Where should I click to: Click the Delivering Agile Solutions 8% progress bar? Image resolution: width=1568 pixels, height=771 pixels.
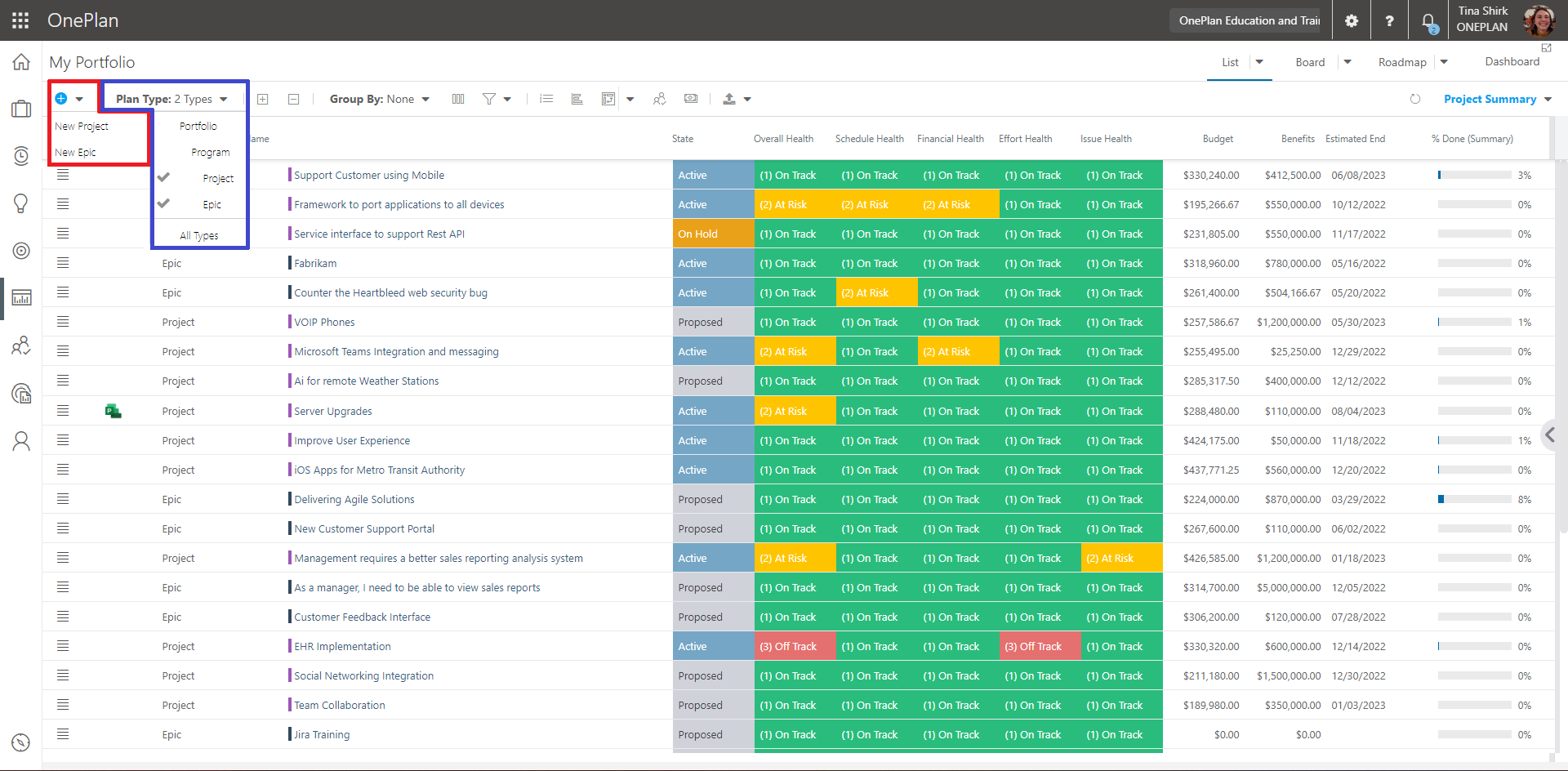tap(1475, 499)
